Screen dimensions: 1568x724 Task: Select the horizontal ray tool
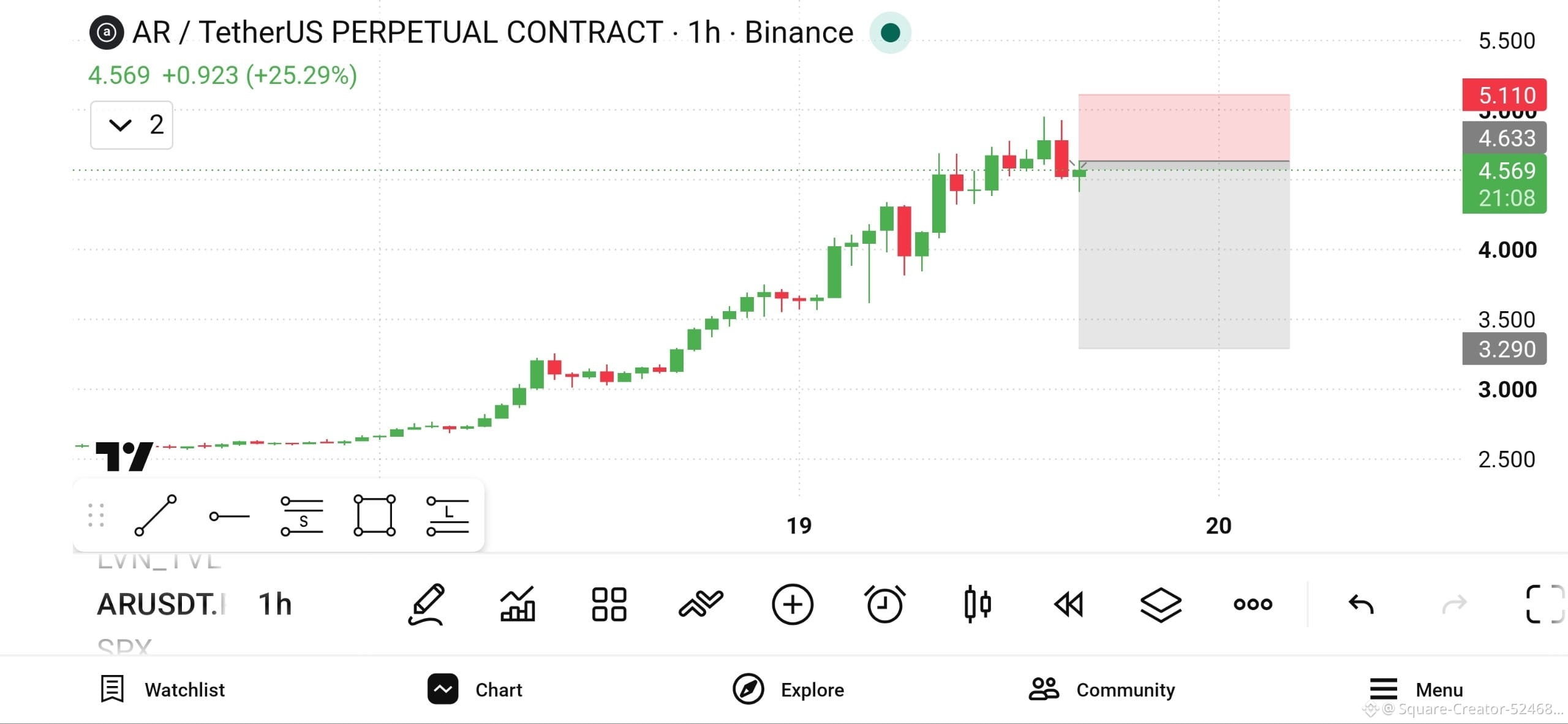(x=229, y=516)
